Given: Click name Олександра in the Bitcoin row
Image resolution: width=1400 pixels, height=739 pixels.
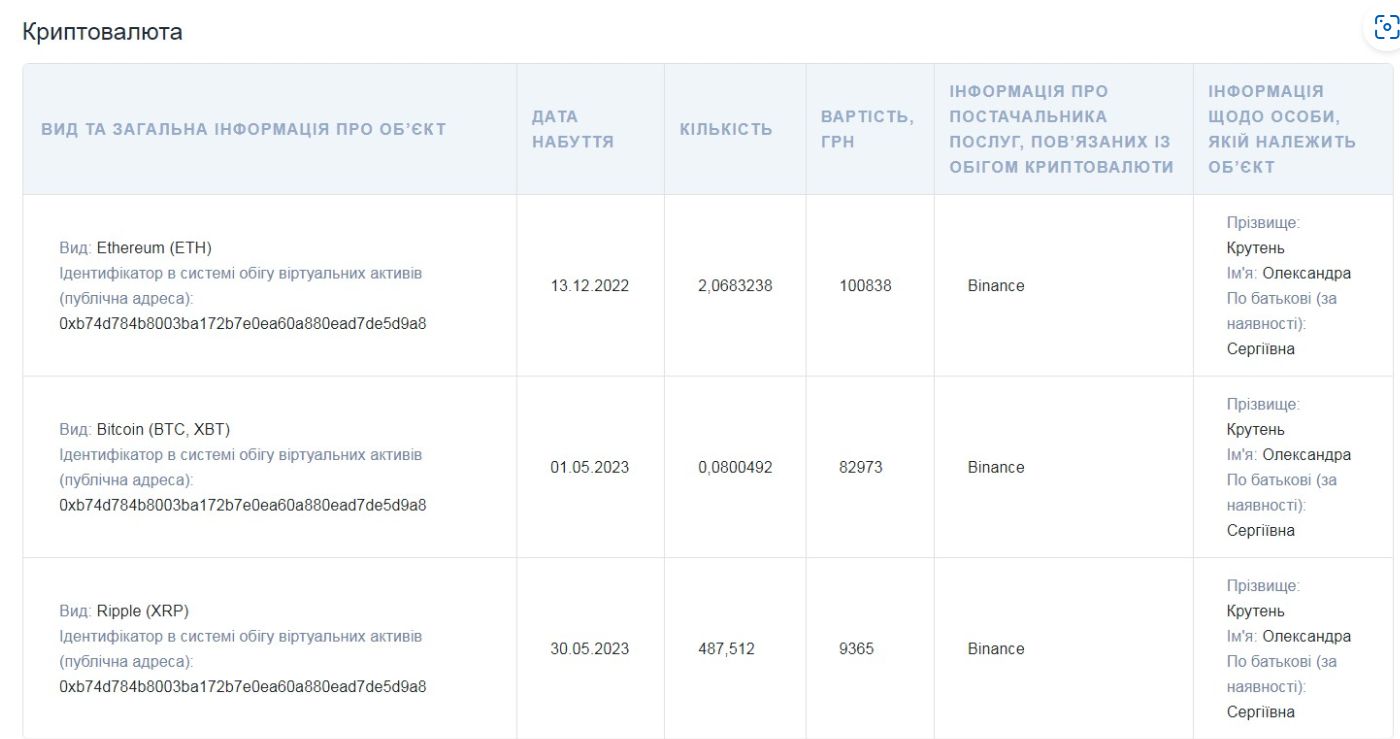Looking at the screenshot, I should coord(1307,455).
